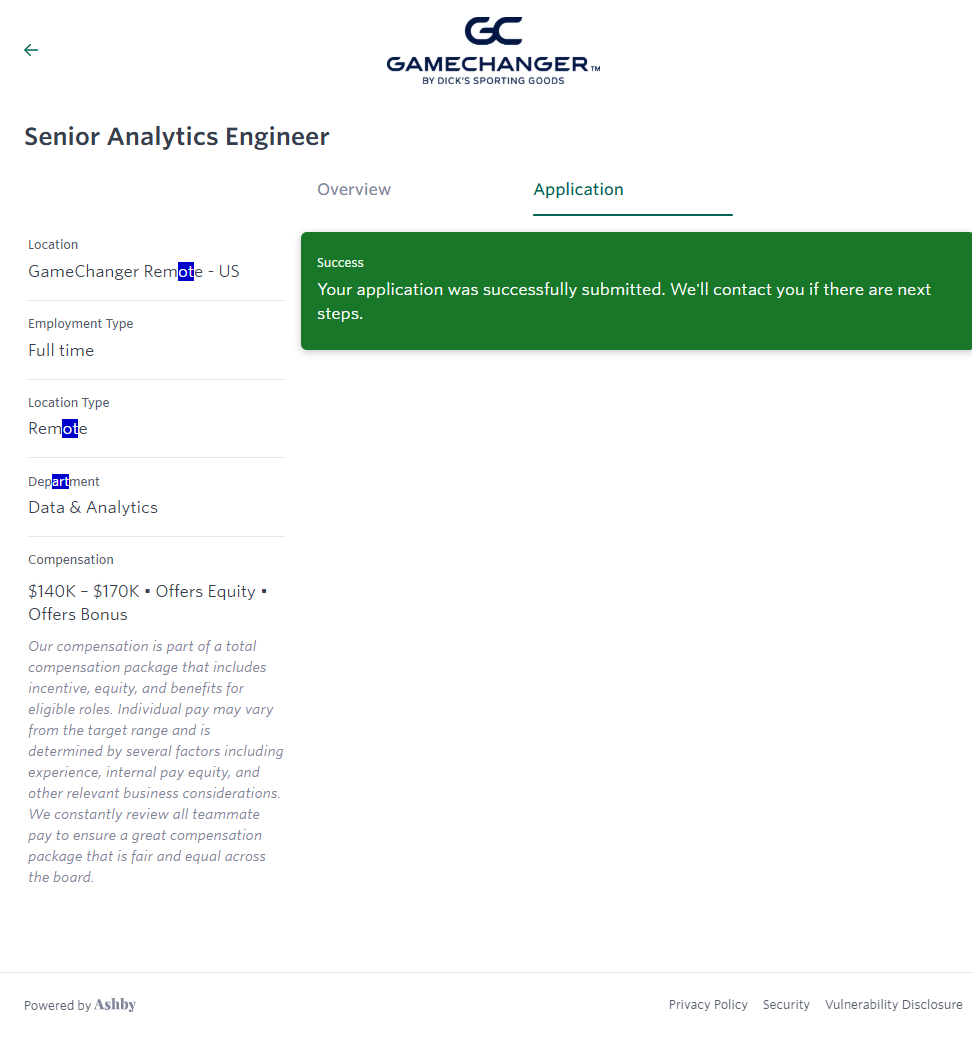Click the application submitted confirmation message
Viewport: 972px width, 1039px height.
(x=623, y=301)
